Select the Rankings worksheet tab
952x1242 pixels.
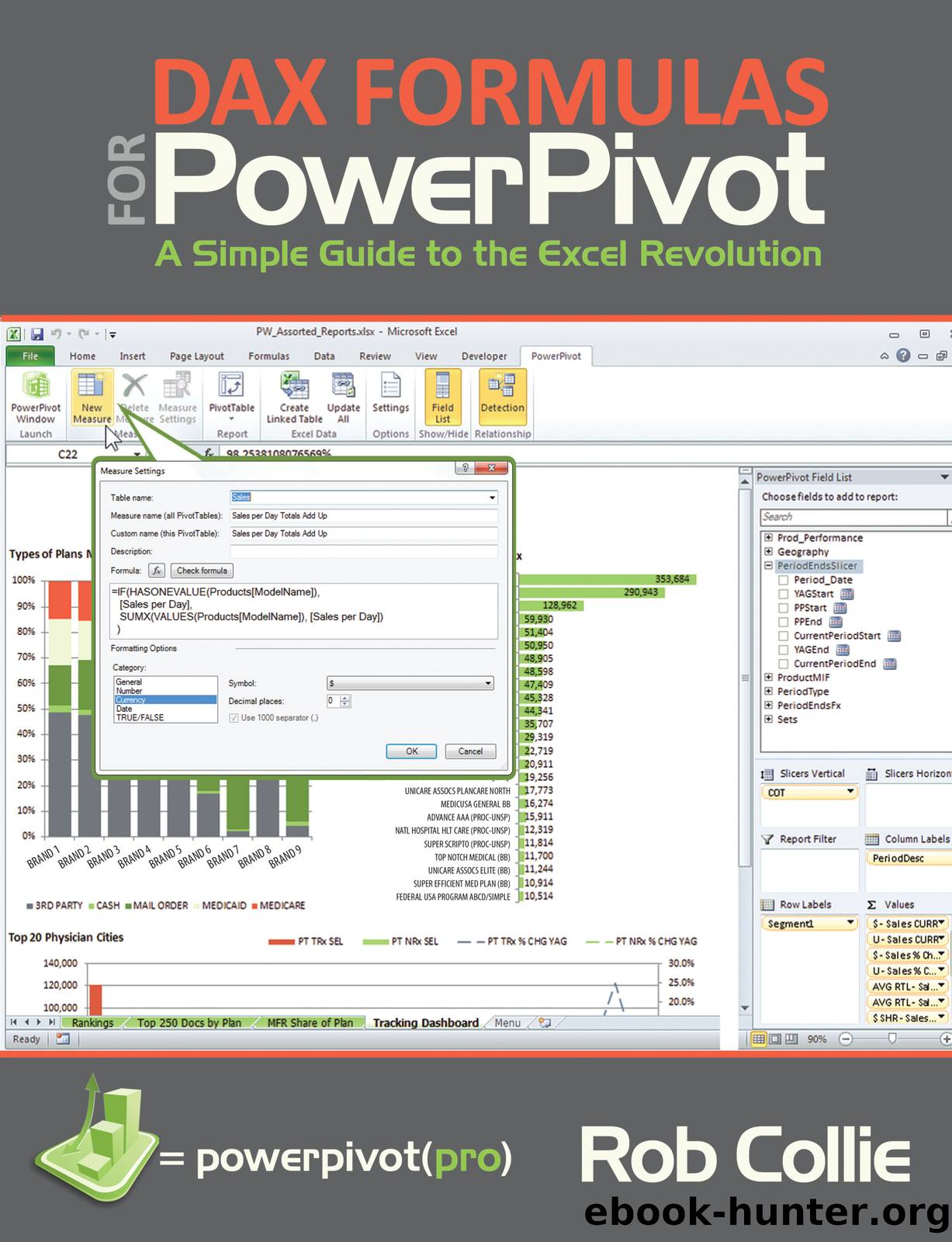(x=92, y=1022)
